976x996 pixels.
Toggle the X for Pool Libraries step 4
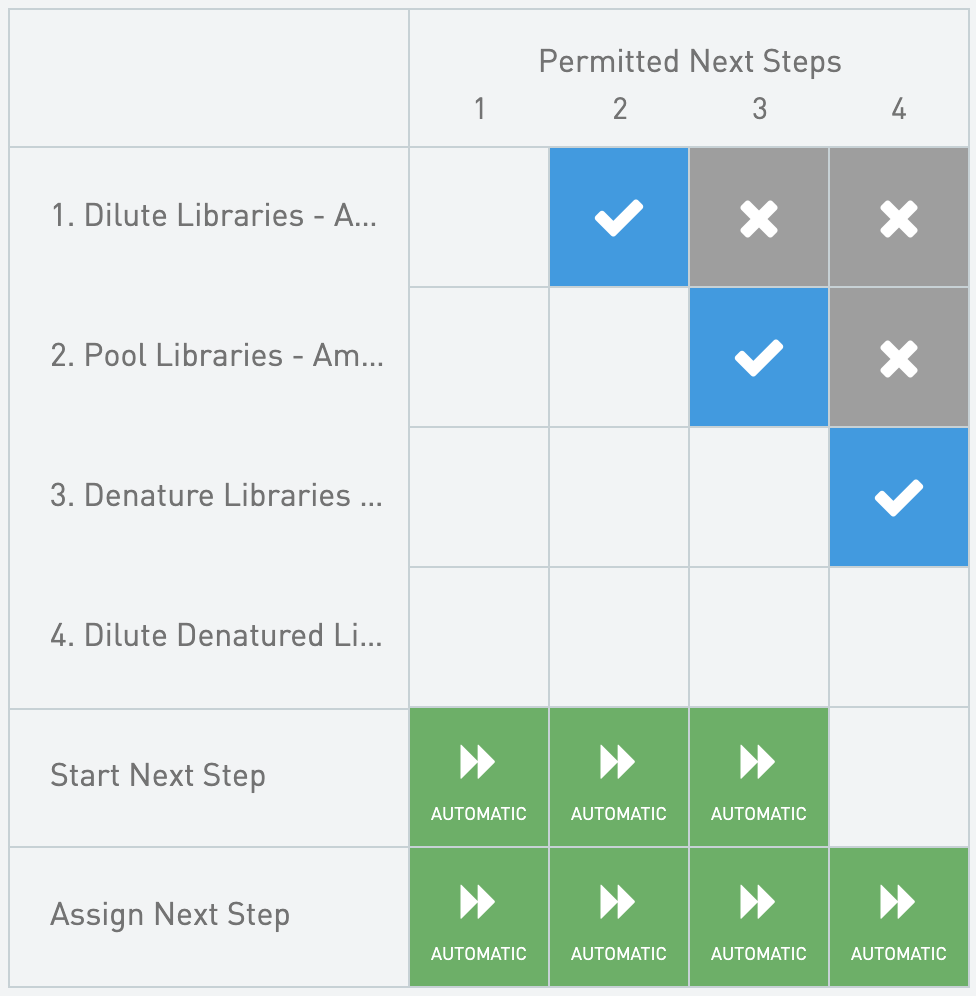pos(899,358)
